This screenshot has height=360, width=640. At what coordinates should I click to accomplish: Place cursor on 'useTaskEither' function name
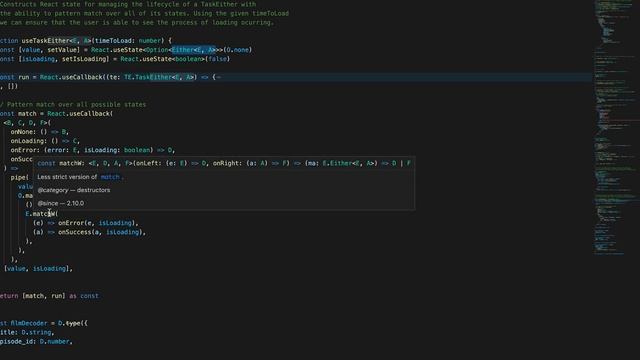(46, 41)
